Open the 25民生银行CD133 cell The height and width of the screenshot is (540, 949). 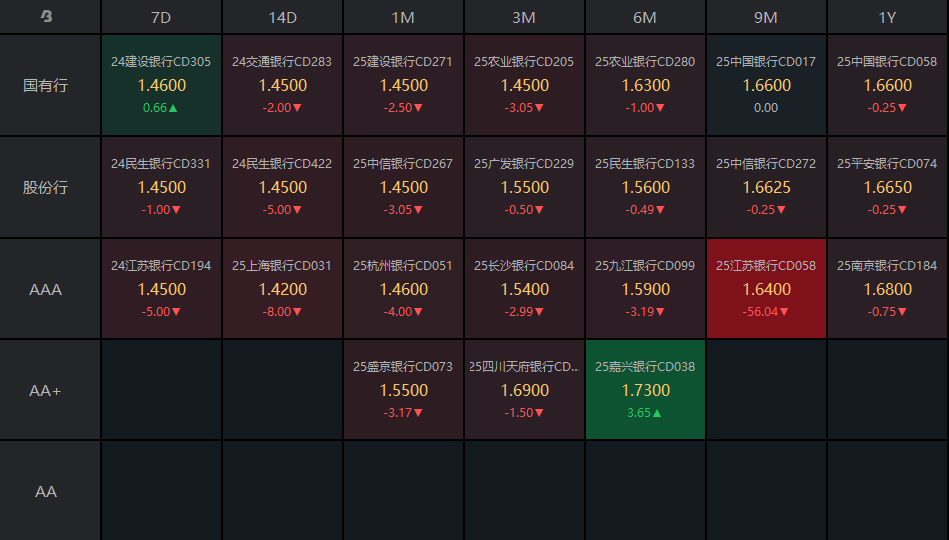645,187
